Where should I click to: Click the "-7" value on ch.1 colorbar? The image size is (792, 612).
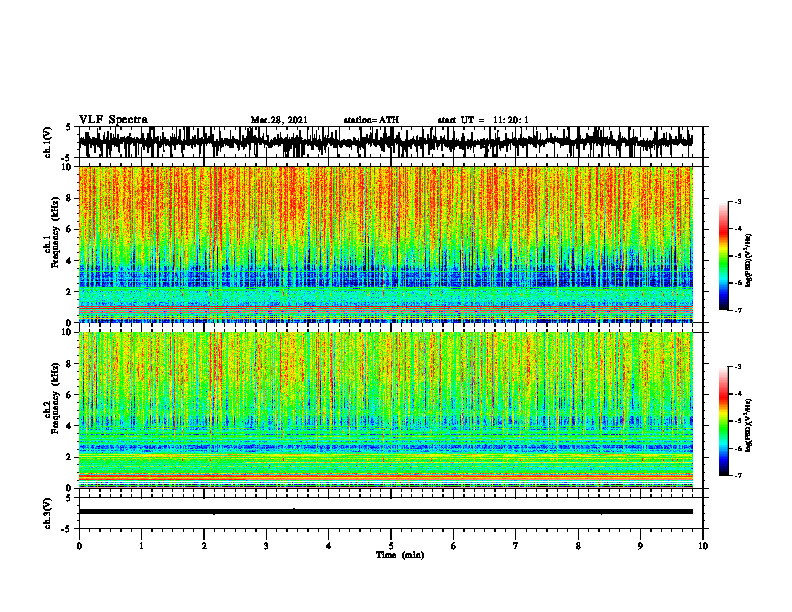point(738,310)
